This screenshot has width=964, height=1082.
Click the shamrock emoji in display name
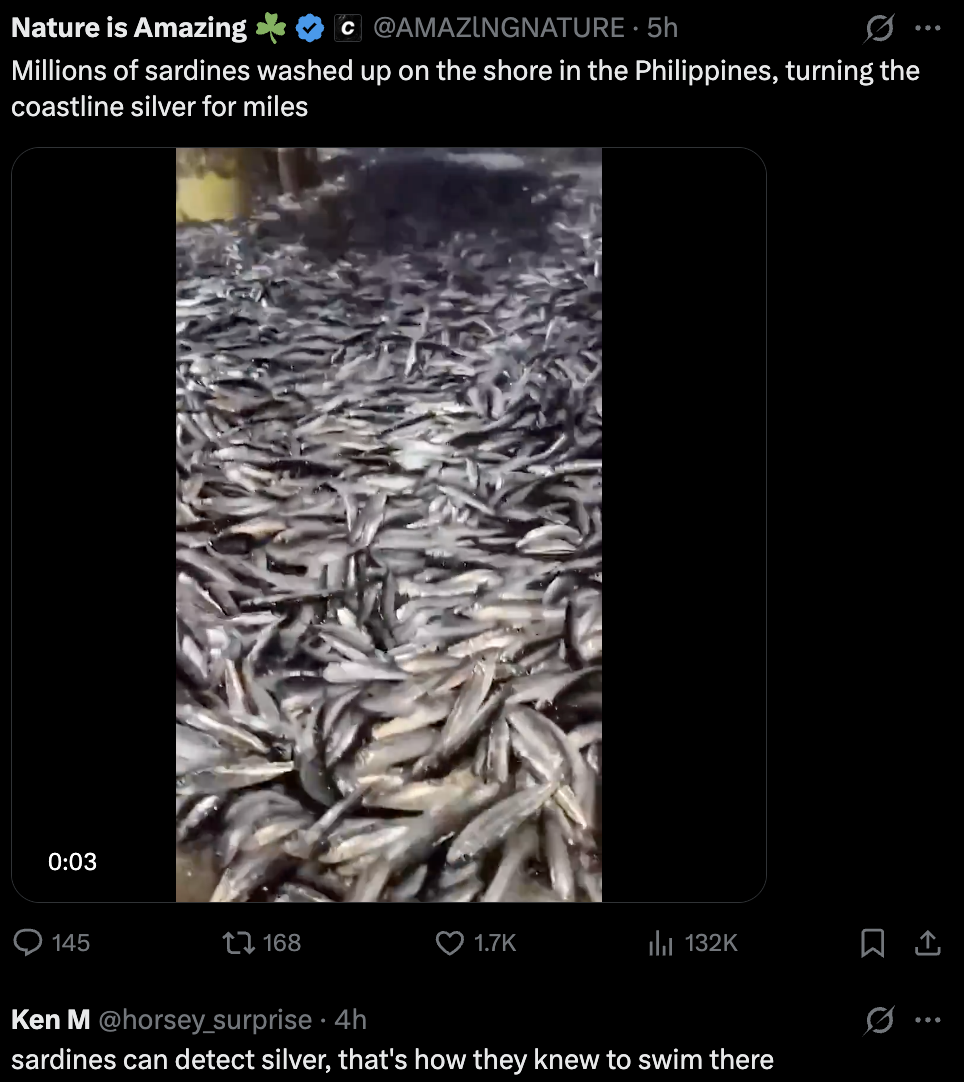point(271,29)
